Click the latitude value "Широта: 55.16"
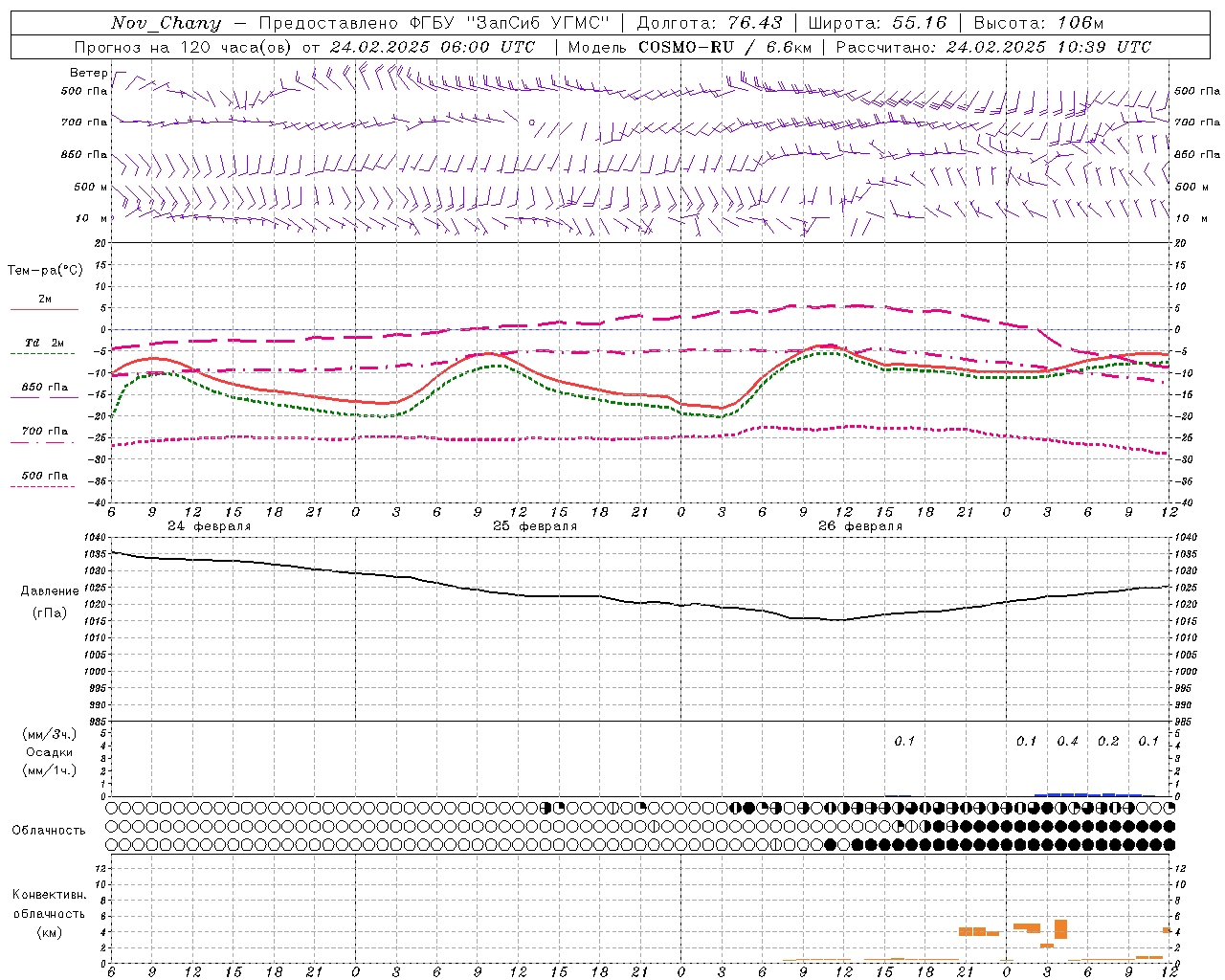Screen dimensions: 1225x980 point(878,23)
